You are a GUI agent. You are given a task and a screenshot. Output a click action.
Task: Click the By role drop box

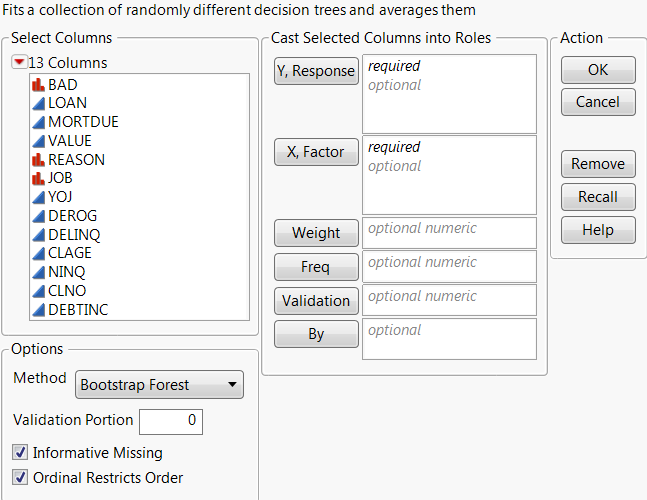coord(449,338)
